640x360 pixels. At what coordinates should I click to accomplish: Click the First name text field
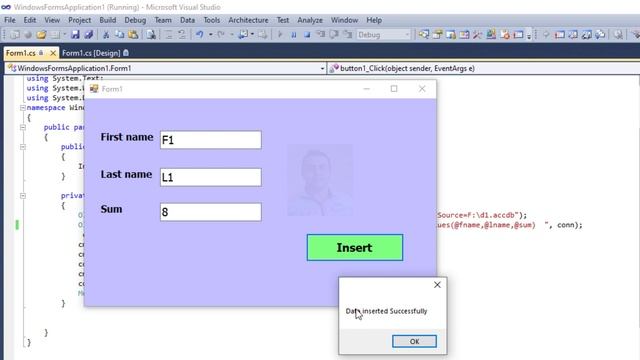coord(211,140)
